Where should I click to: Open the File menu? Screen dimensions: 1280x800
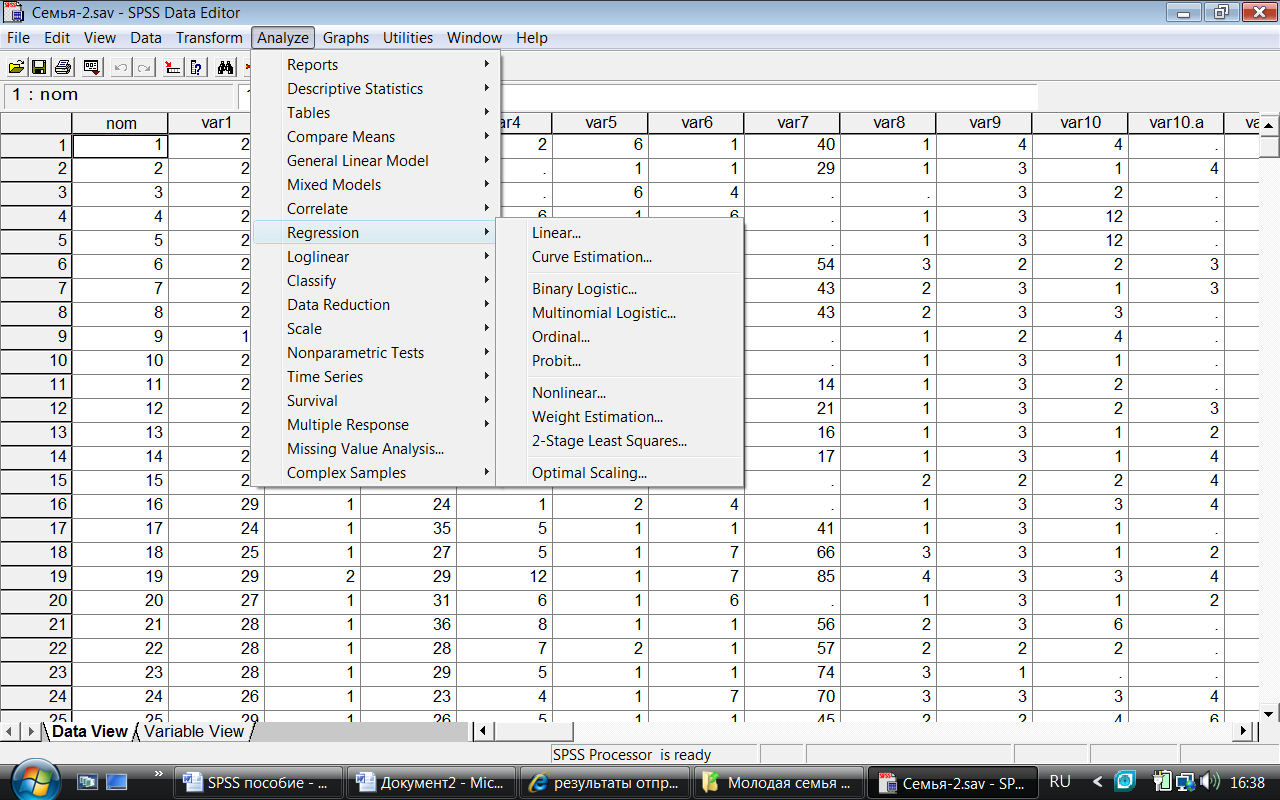18,38
